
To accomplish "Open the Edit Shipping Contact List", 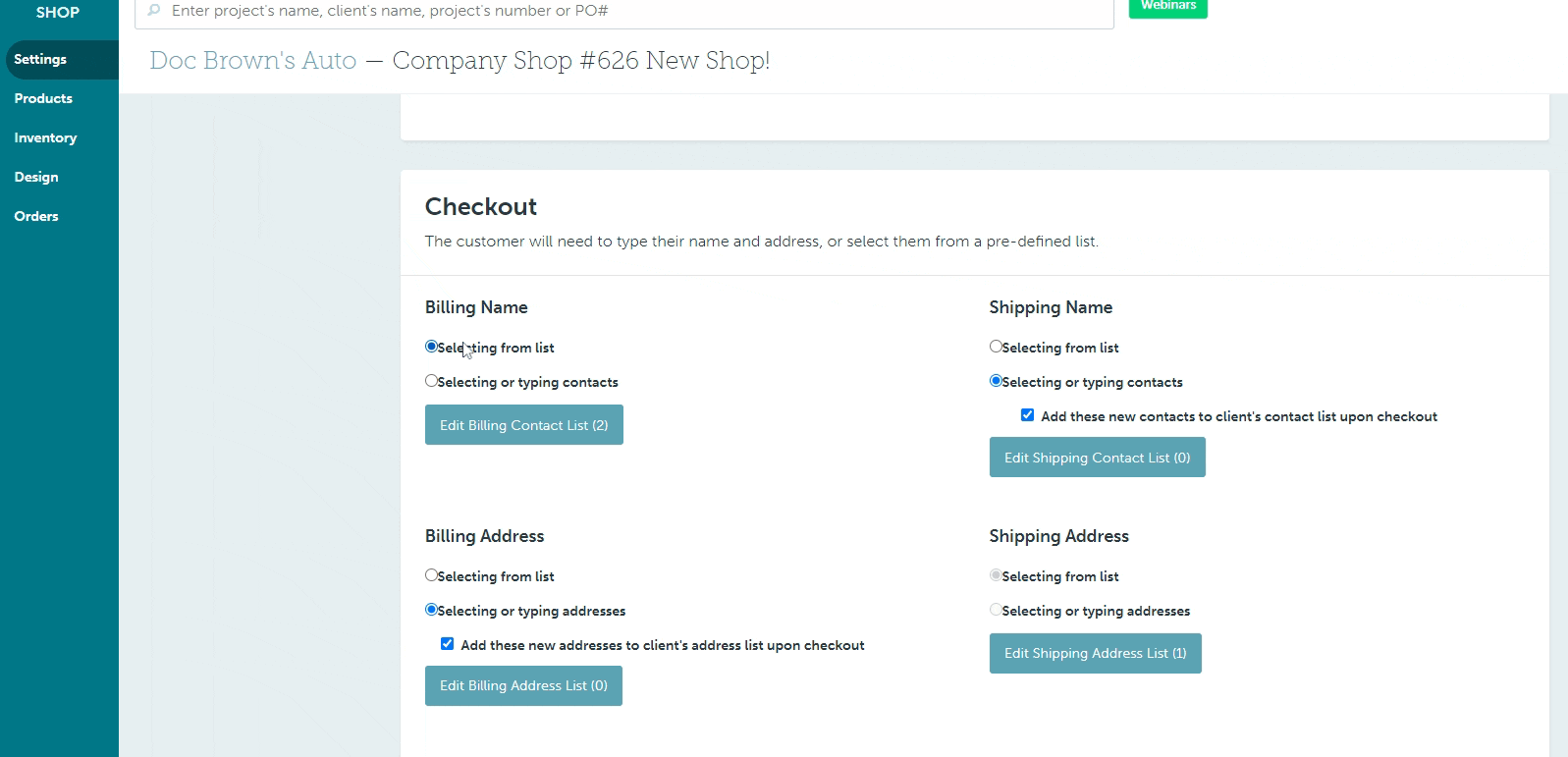I will pyautogui.click(x=1097, y=457).
